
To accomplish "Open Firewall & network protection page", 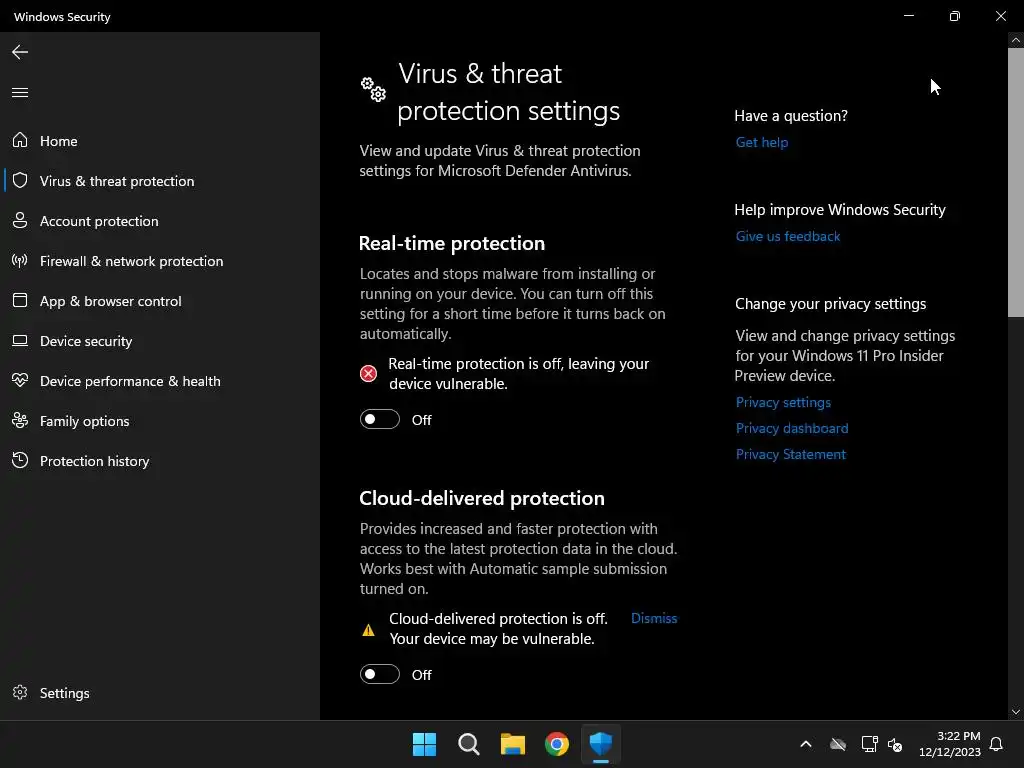I will (160, 261).
